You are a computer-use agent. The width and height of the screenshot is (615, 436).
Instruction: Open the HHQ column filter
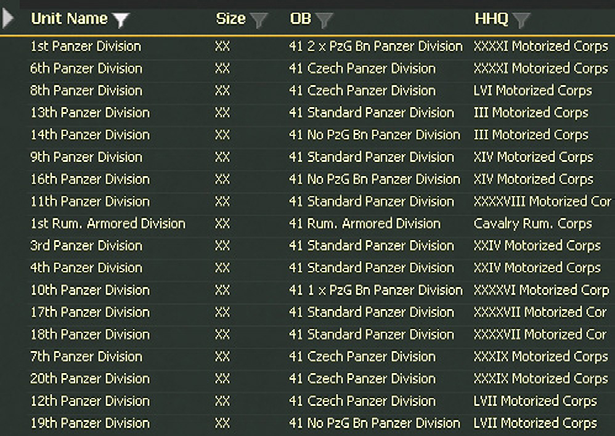[x=521, y=19]
